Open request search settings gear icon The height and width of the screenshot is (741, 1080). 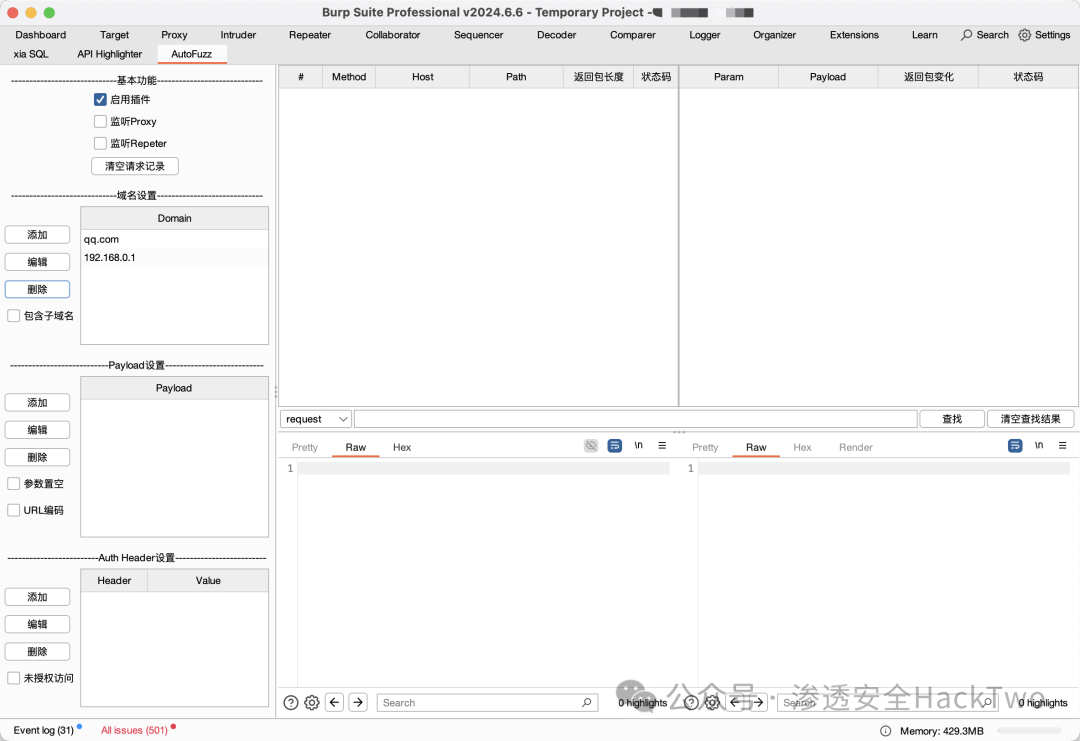tap(312, 702)
